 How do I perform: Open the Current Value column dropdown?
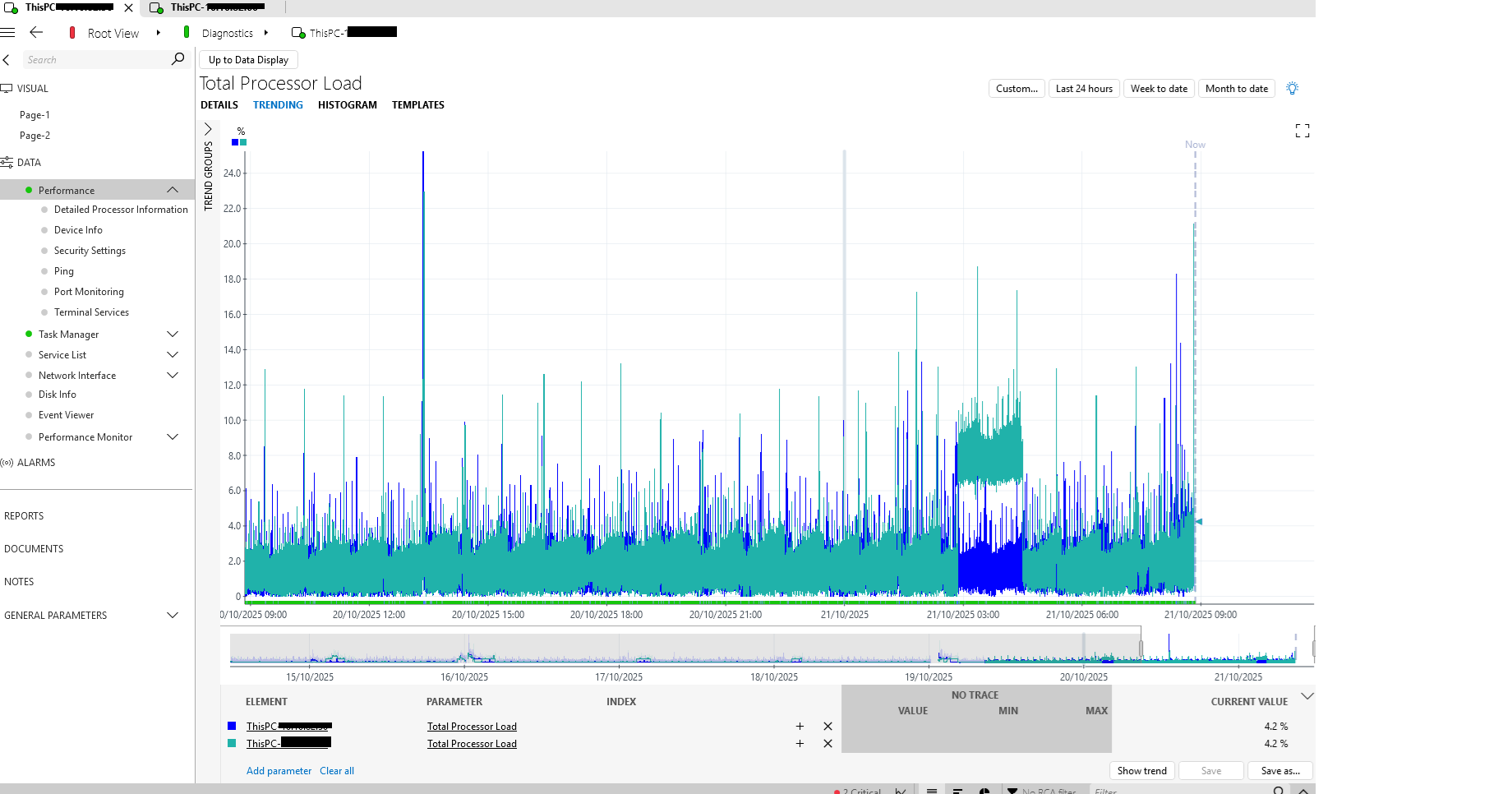pos(1307,697)
